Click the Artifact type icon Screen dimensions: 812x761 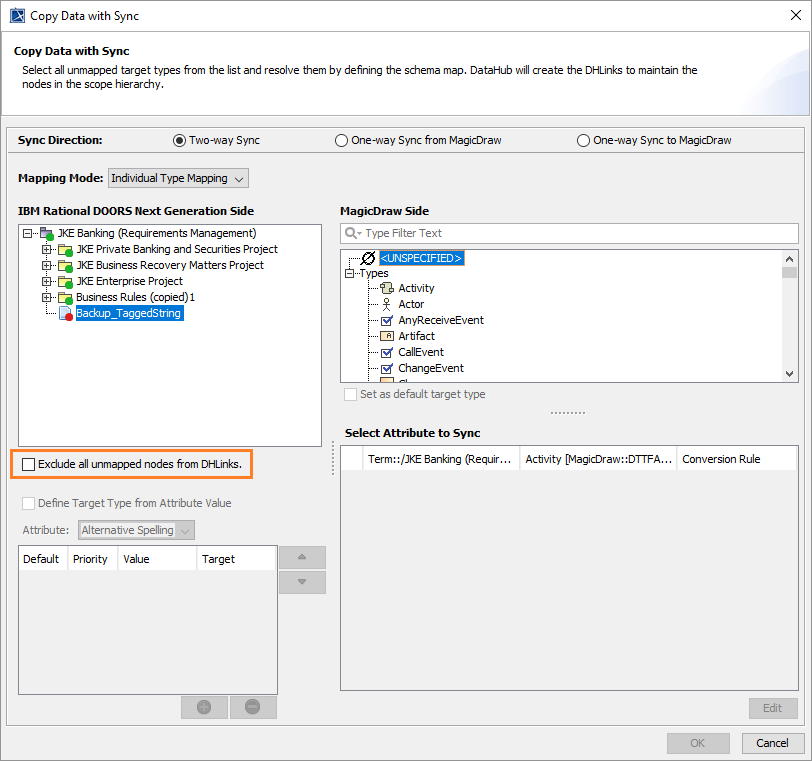388,336
